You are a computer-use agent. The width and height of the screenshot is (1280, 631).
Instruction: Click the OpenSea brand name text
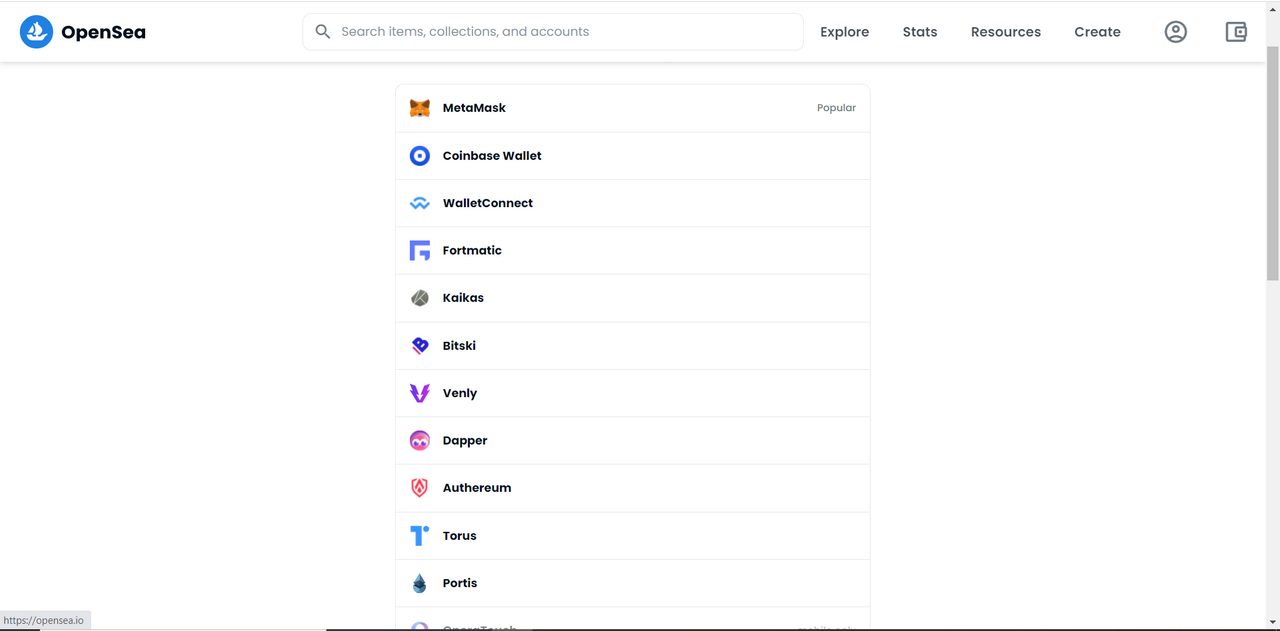pos(103,32)
